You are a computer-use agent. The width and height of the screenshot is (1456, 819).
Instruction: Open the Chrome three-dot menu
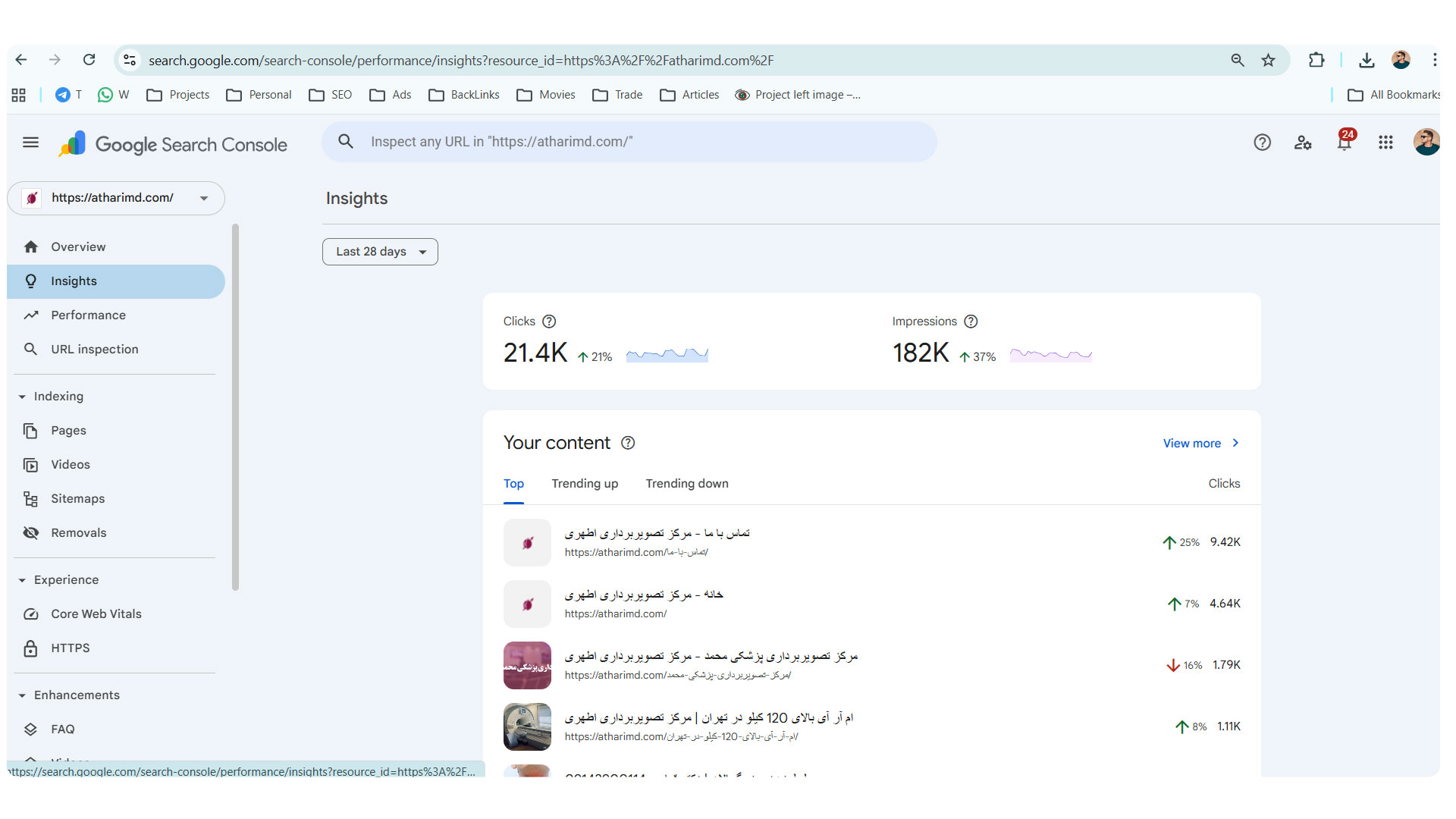[1435, 60]
